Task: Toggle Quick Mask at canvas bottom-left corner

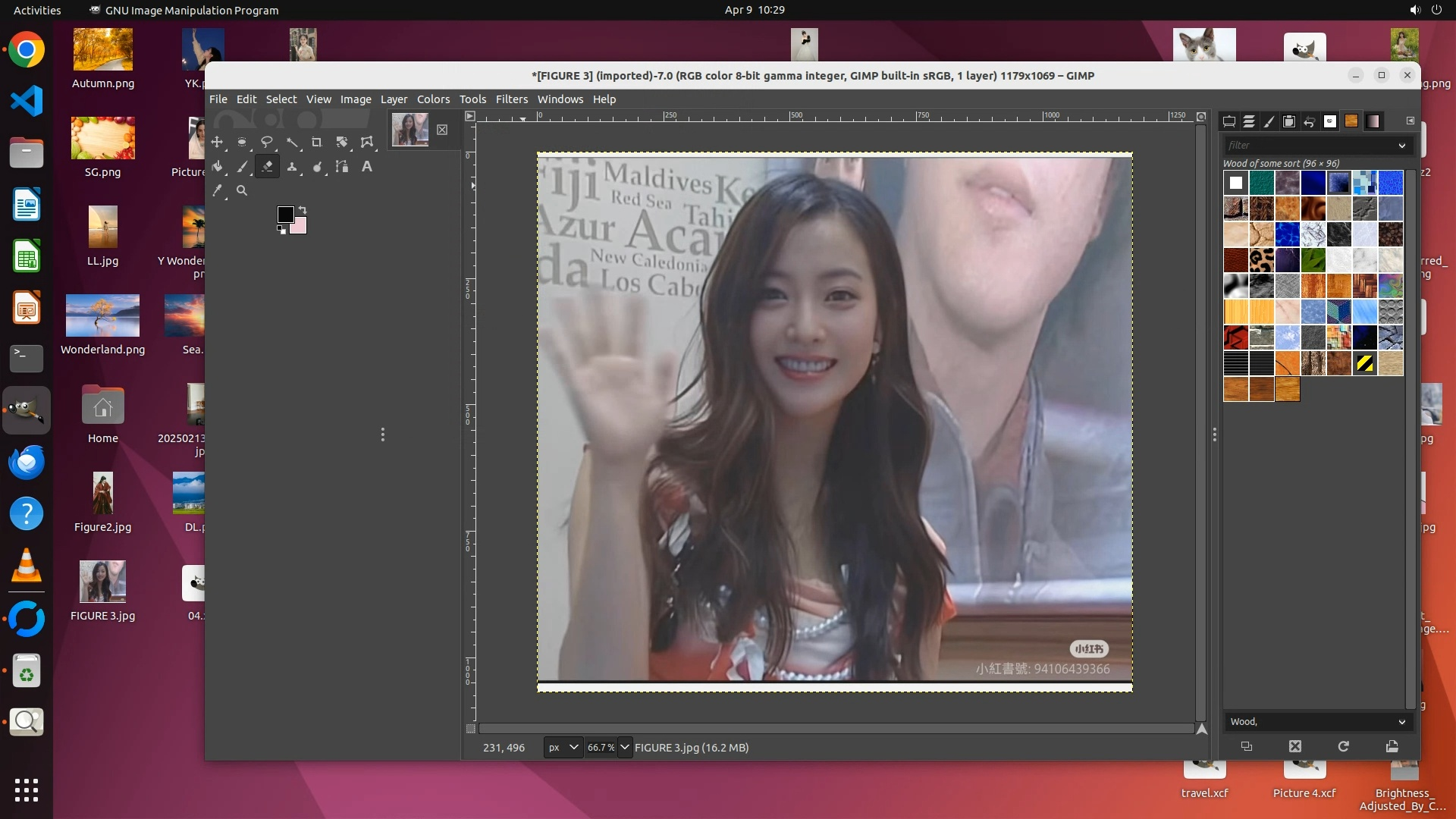Action: click(x=470, y=729)
